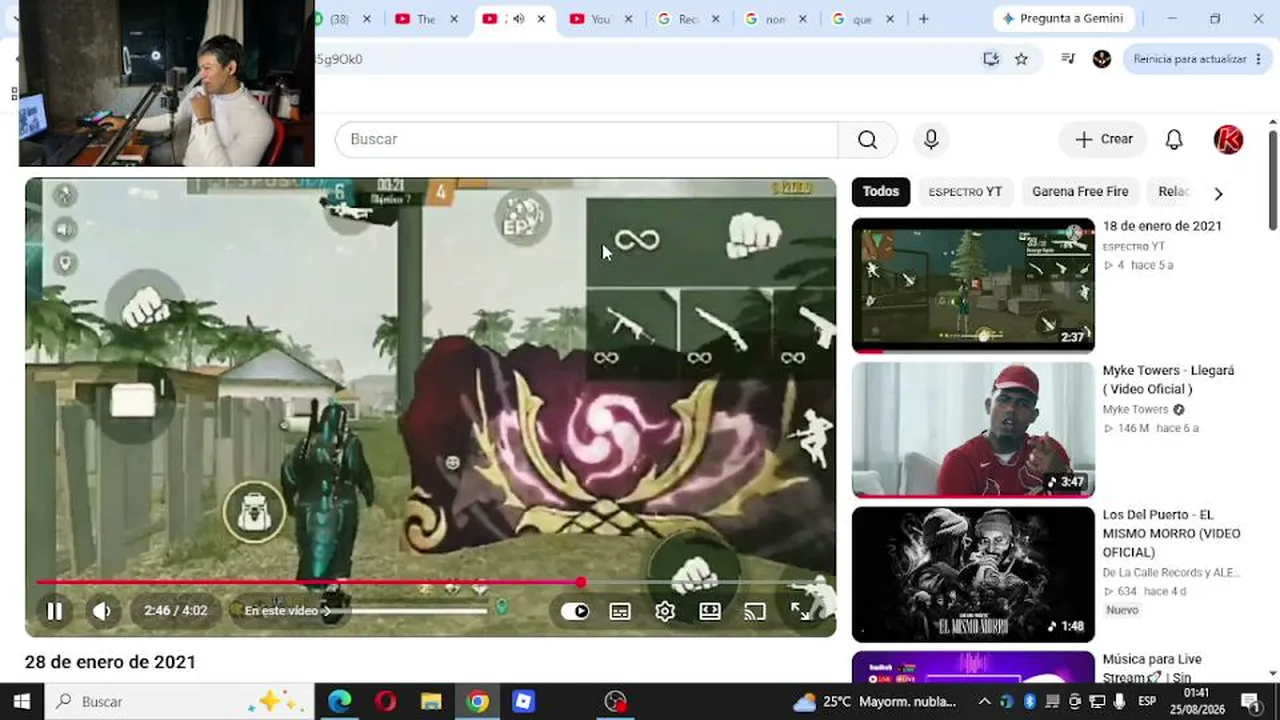This screenshot has width=1280, height=720.
Task: Cast the video to a TV
Action: pos(755,611)
